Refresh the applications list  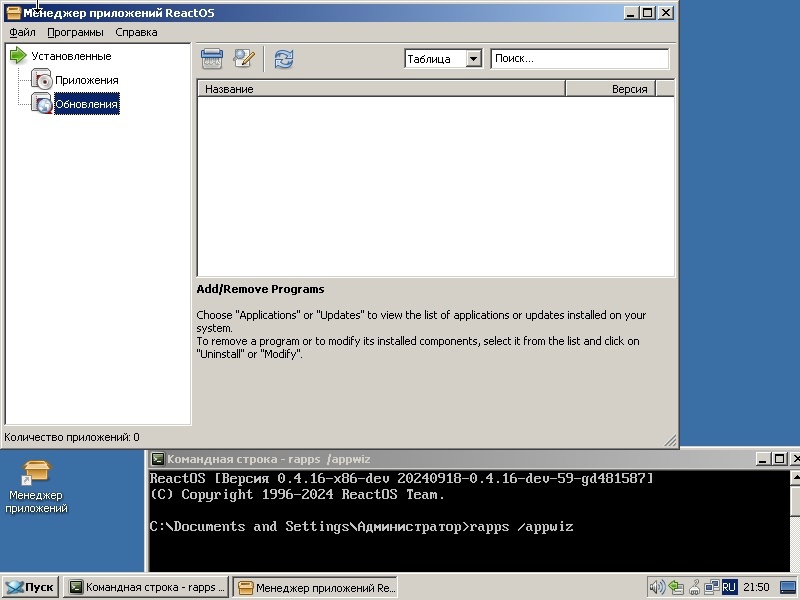pos(283,59)
